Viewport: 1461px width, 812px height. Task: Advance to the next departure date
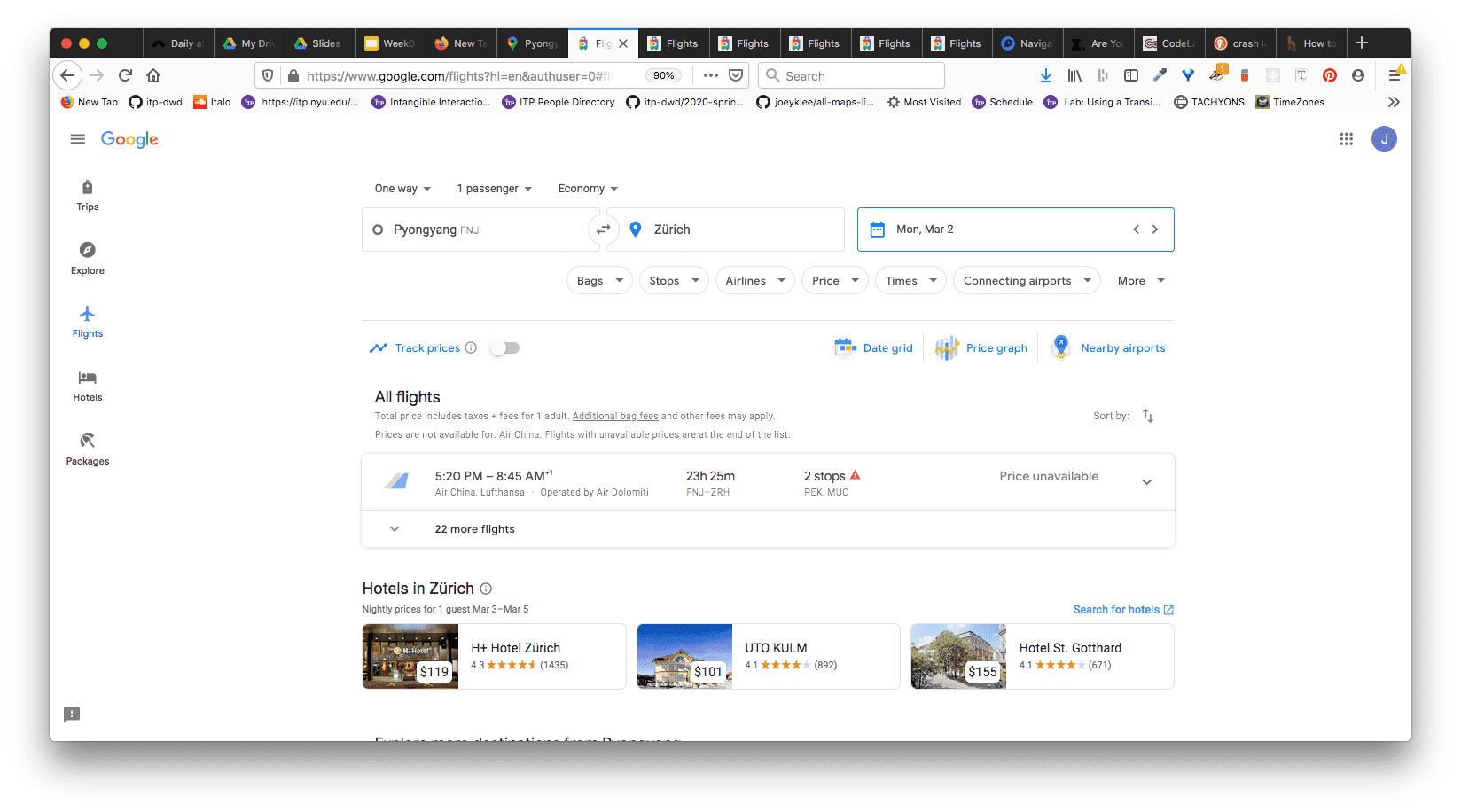point(1155,230)
